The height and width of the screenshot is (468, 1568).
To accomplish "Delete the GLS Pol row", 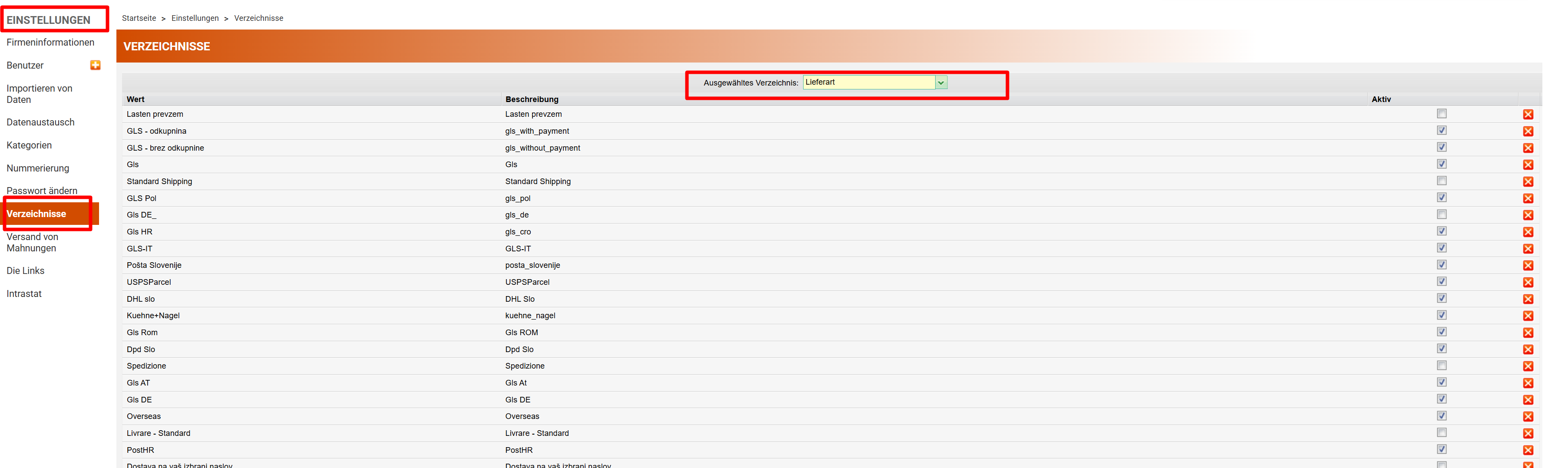I will click(1528, 198).
